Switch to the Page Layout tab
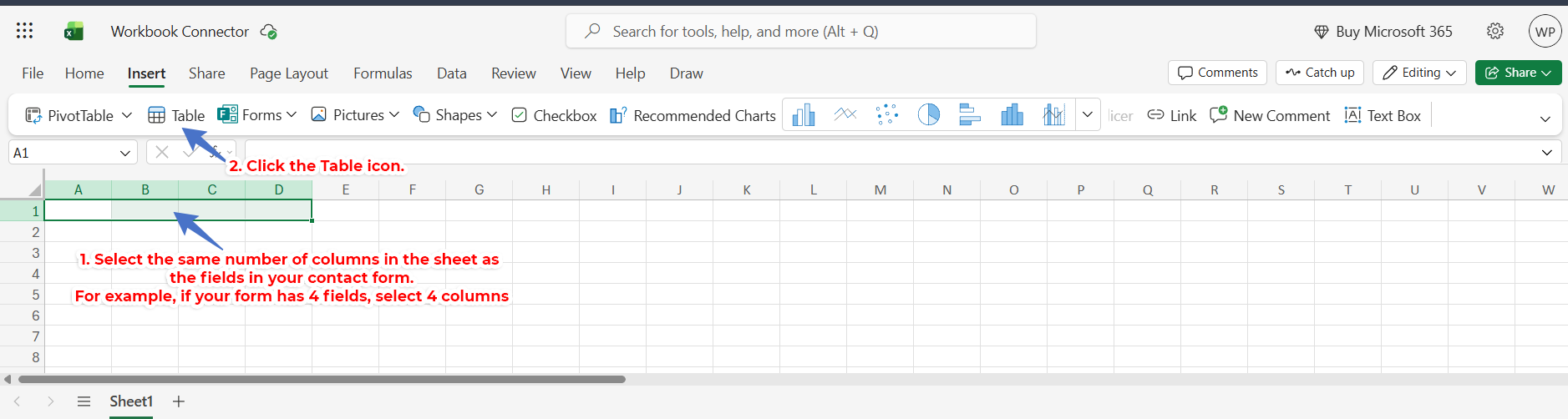This screenshot has width=1568, height=419. (x=289, y=73)
